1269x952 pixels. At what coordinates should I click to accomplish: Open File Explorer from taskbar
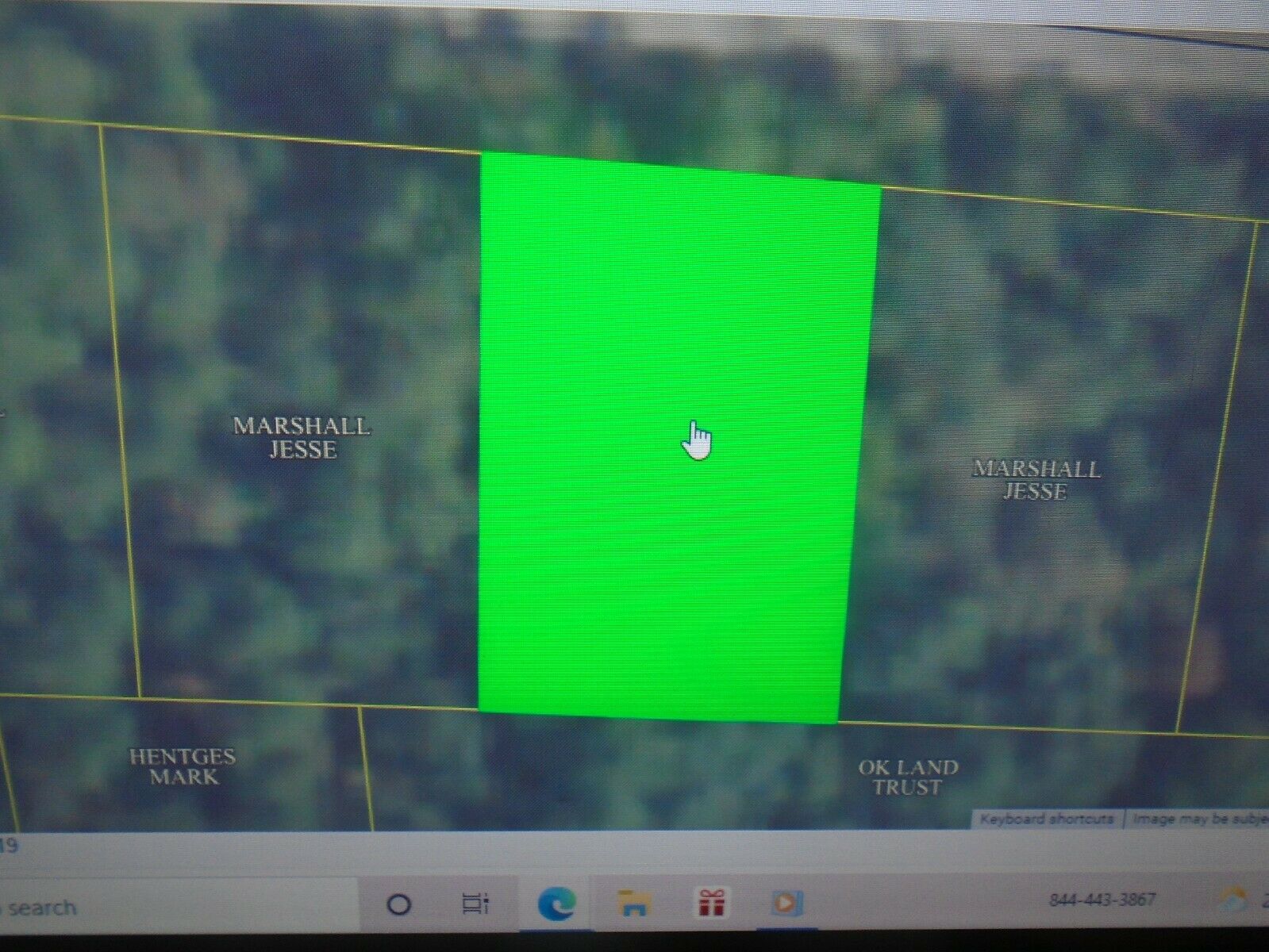(x=634, y=903)
